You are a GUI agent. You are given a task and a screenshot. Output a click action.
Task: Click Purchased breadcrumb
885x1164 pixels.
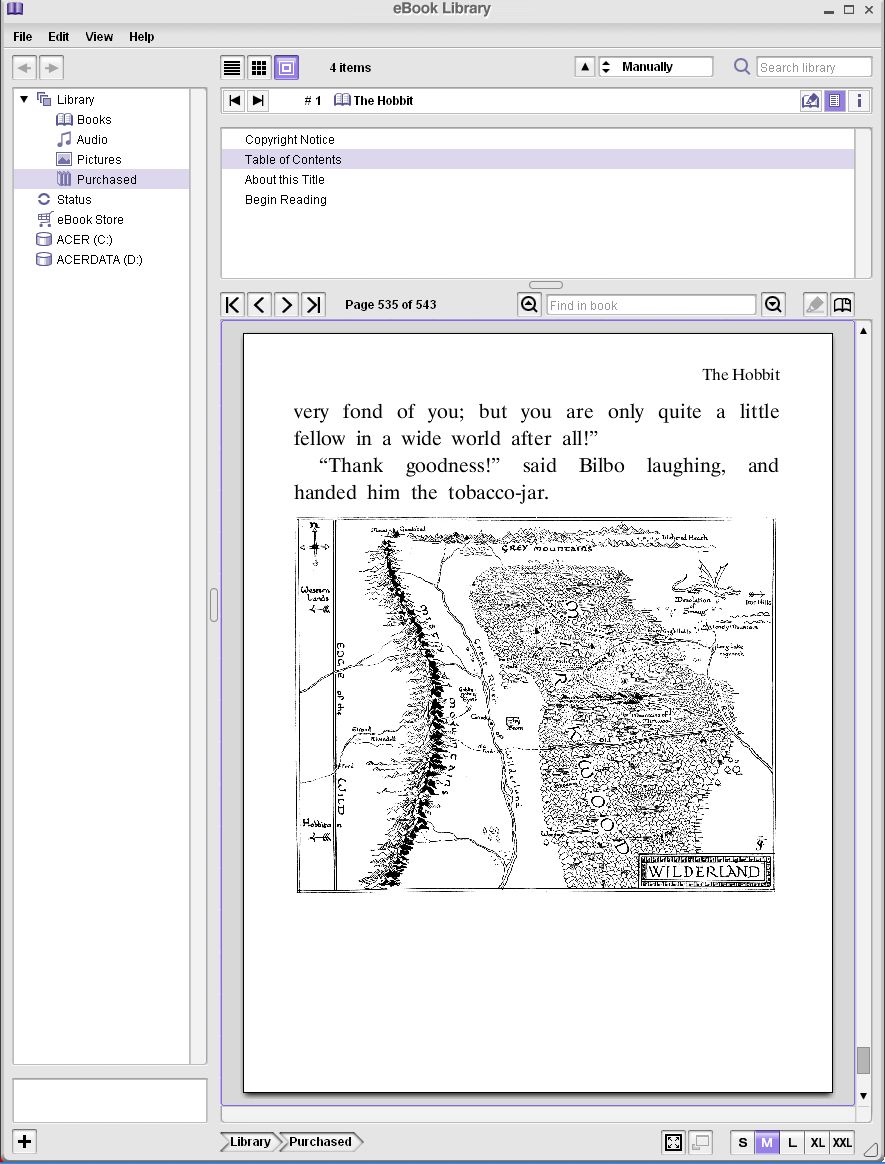click(x=320, y=1142)
